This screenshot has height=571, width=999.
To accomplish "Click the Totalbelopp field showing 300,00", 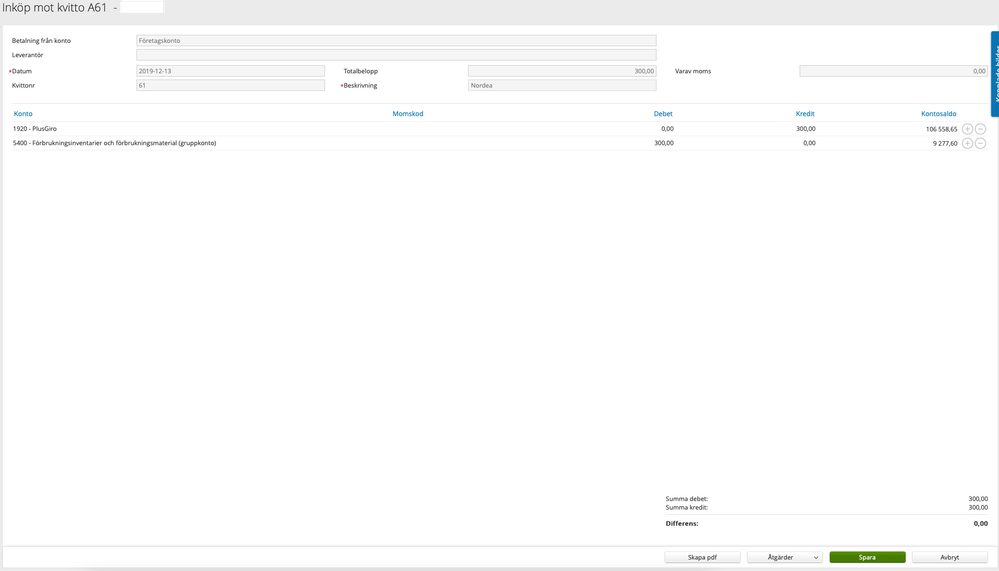I will pyautogui.click(x=562, y=71).
